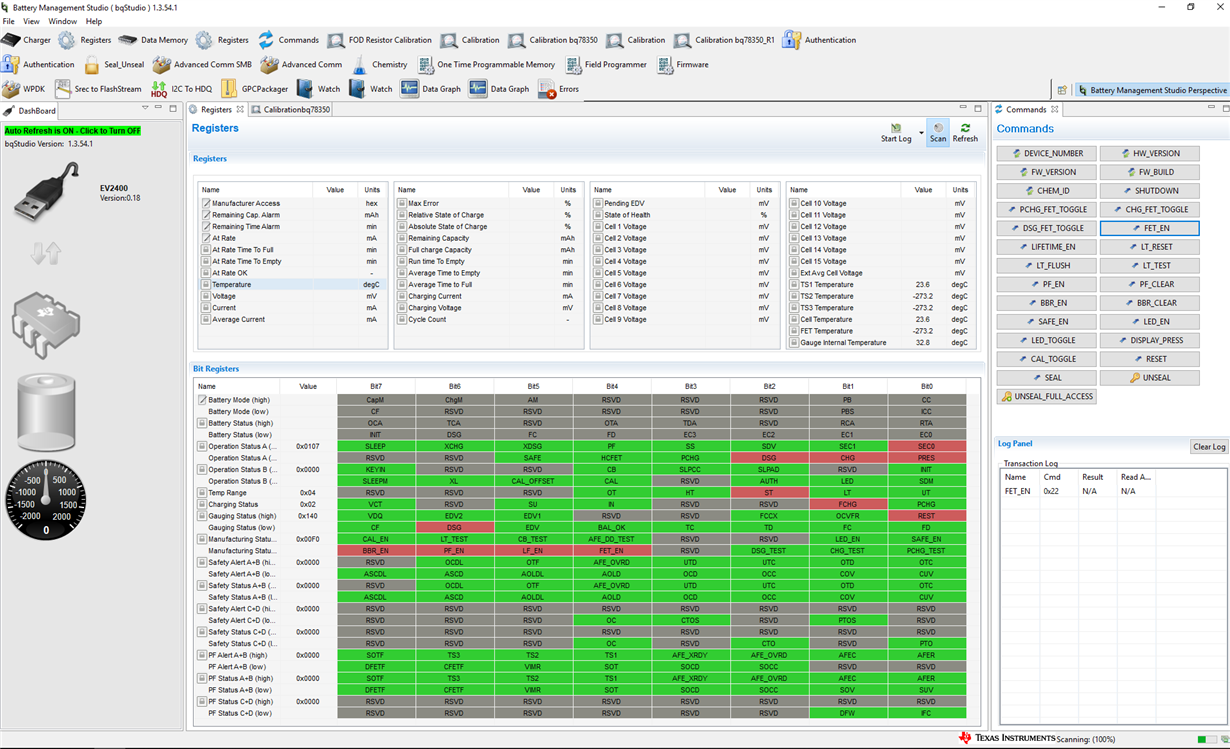This screenshot has width=1230, height=749.
Task: Click the current gauge dial
Action: point(46,500)
